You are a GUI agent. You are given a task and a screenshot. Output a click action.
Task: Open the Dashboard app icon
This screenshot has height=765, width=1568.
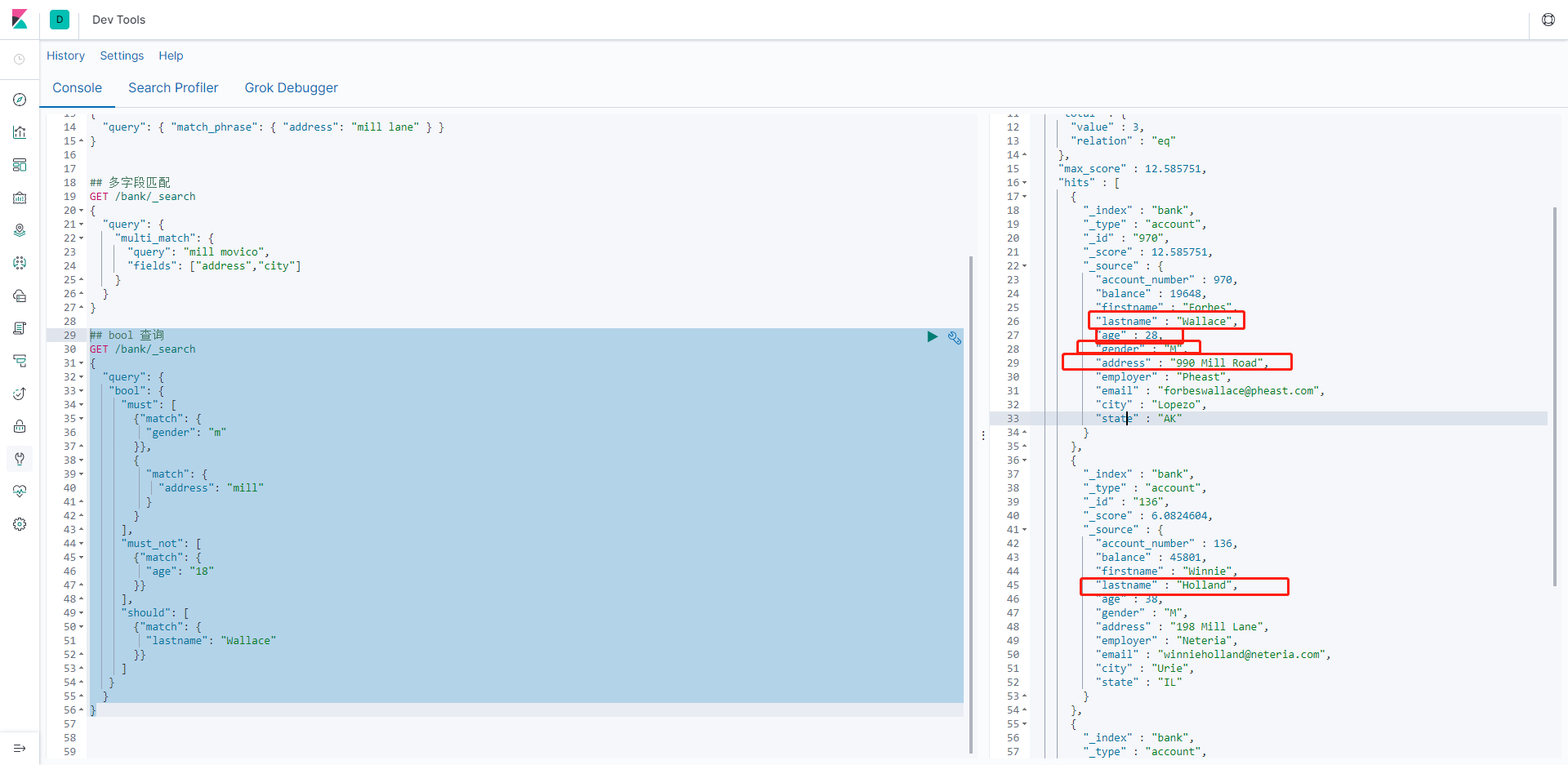pos(20,165)
